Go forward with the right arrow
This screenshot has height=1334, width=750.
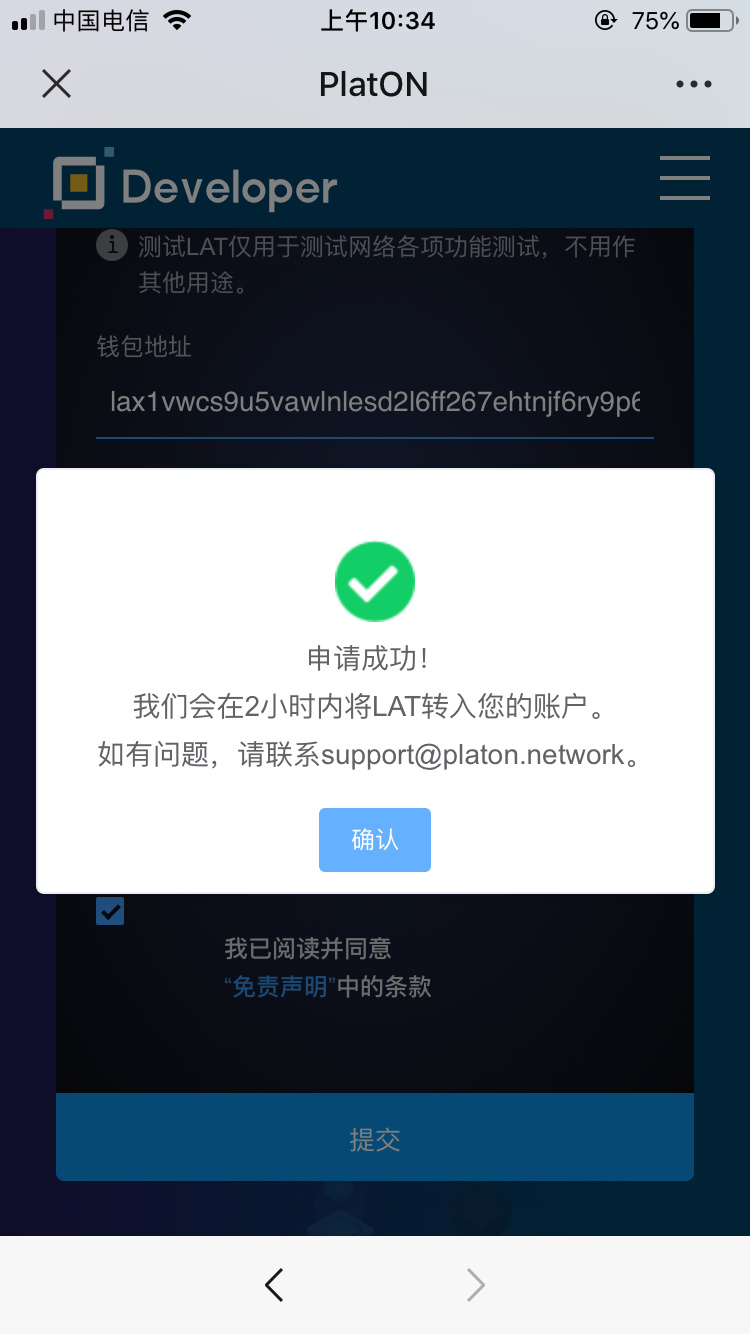click(475, 1284)
